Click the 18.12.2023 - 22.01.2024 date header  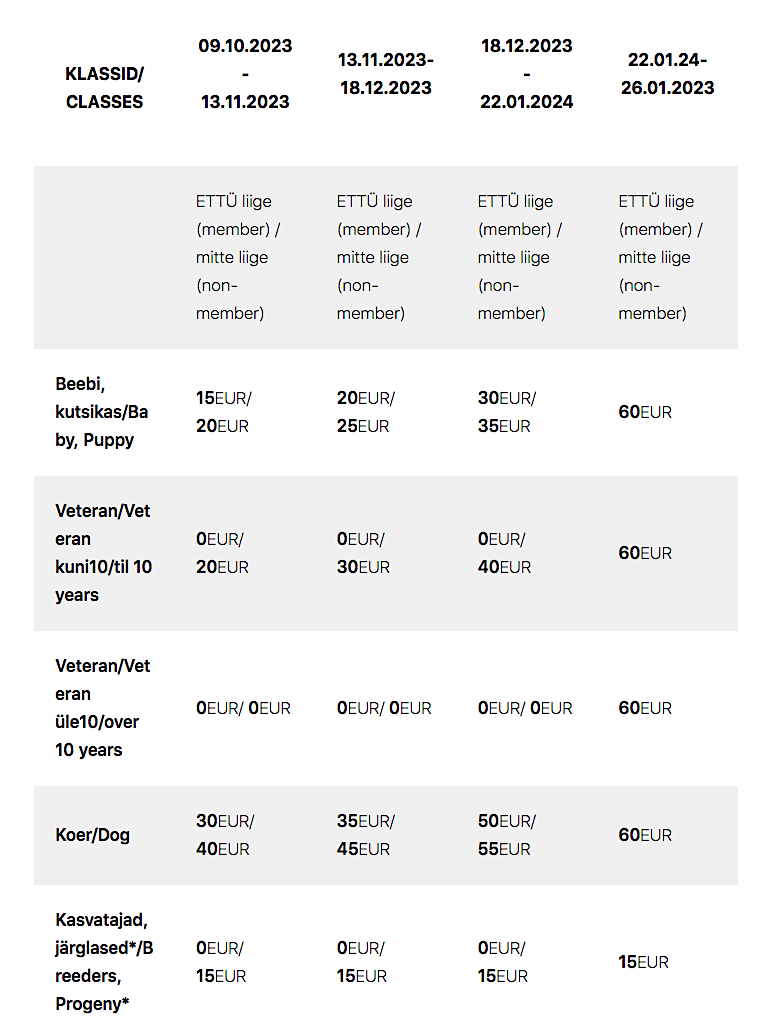point(526,74)
